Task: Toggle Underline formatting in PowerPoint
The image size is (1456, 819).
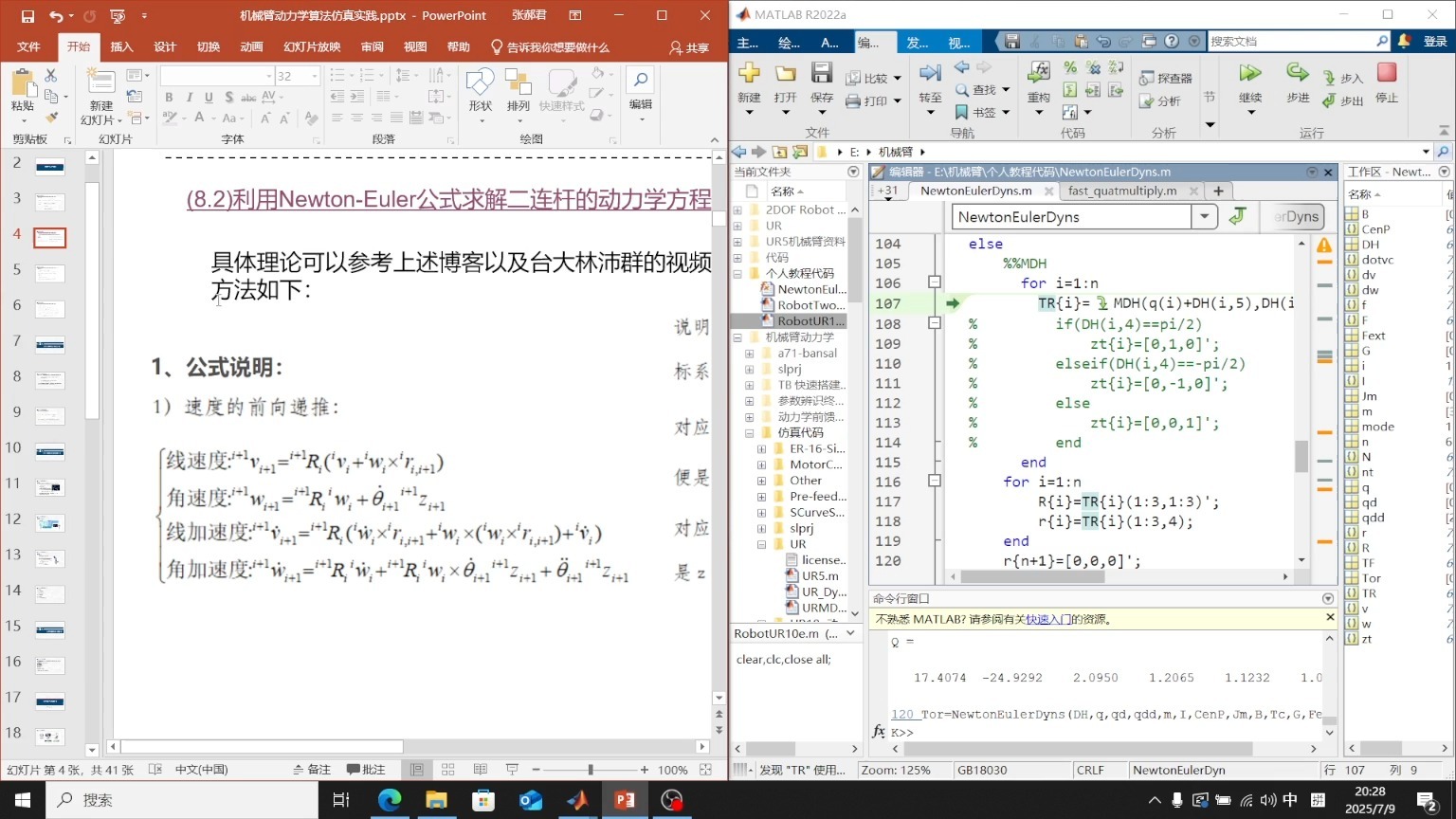Action: point(209,97)
